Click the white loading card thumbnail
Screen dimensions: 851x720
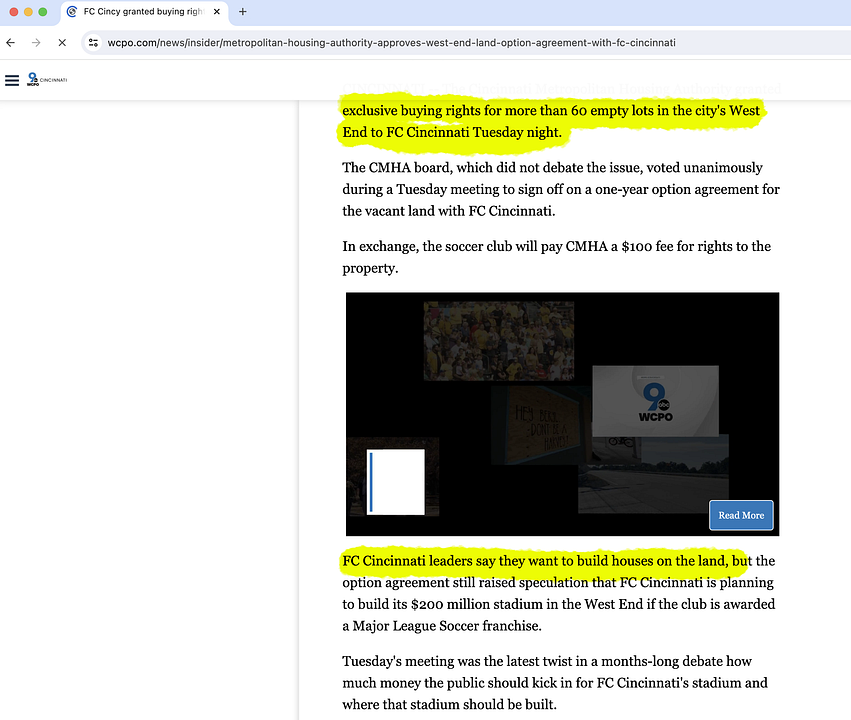(x=396, y=482)
